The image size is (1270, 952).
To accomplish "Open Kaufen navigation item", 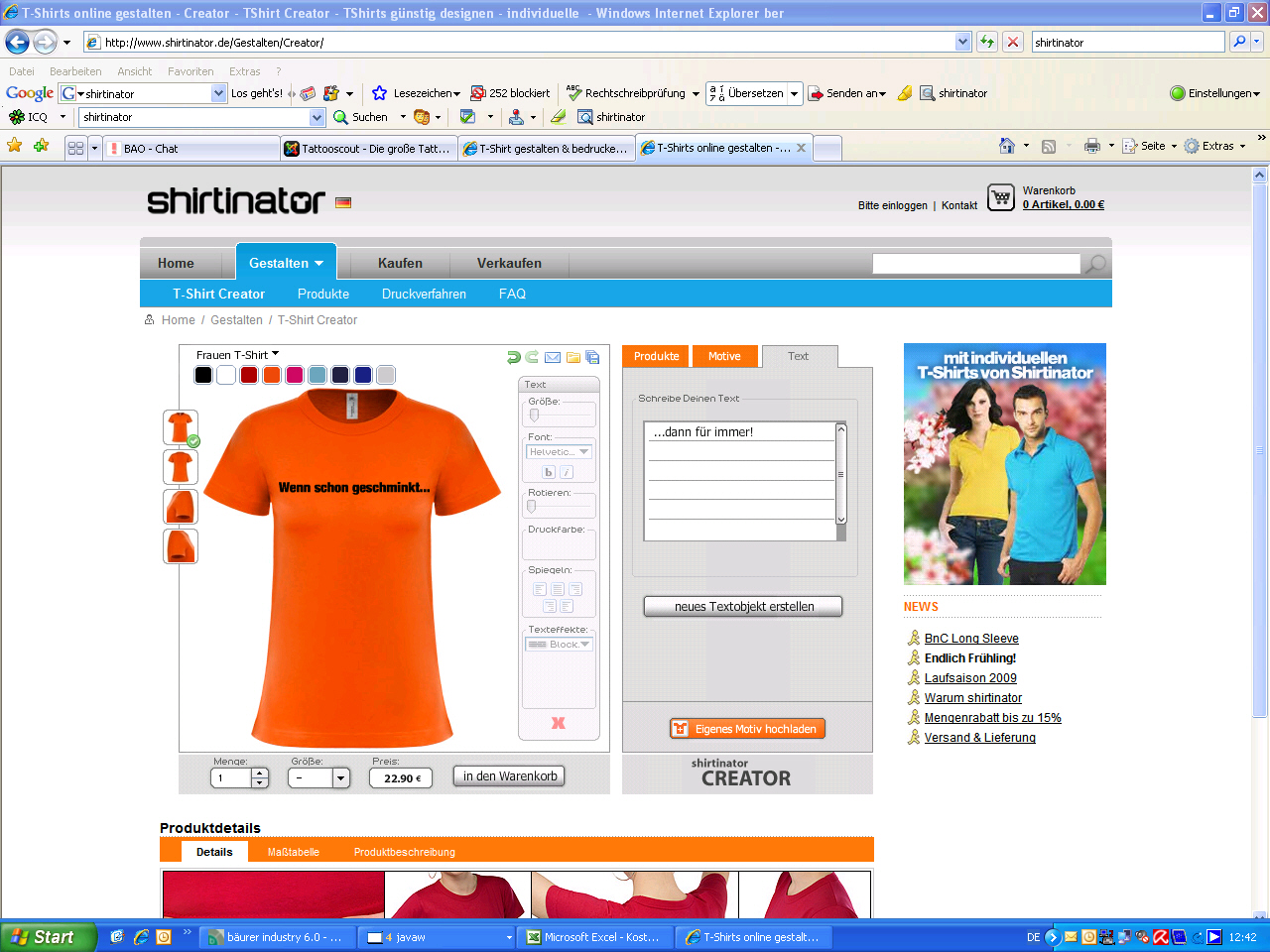I will click(400, 263).
